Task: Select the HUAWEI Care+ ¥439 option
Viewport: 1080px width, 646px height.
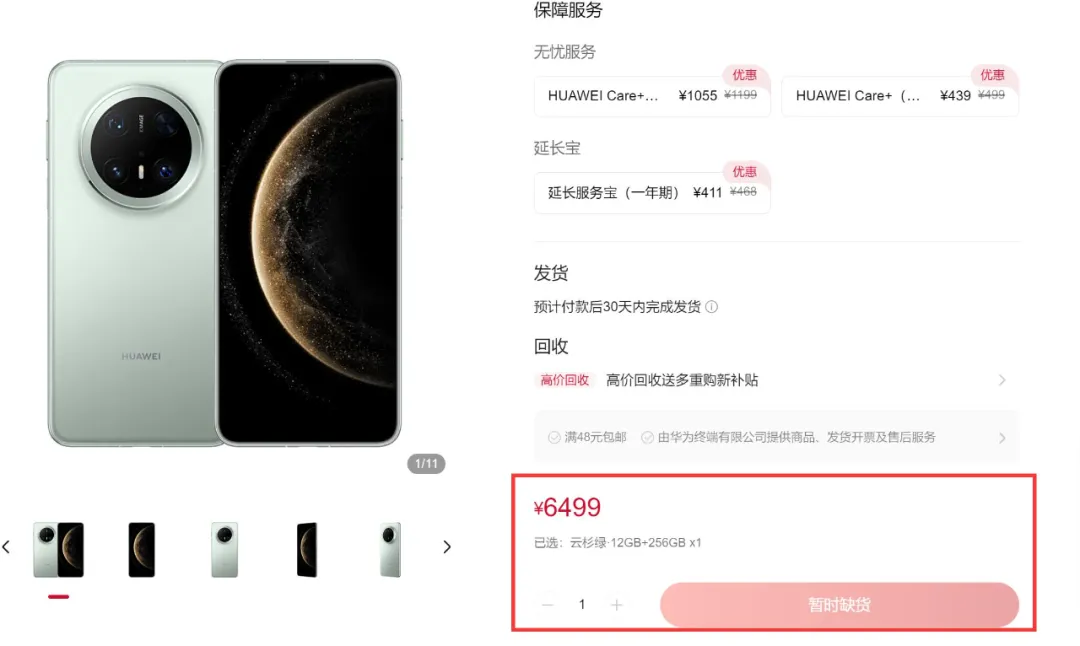Action: 900,96
